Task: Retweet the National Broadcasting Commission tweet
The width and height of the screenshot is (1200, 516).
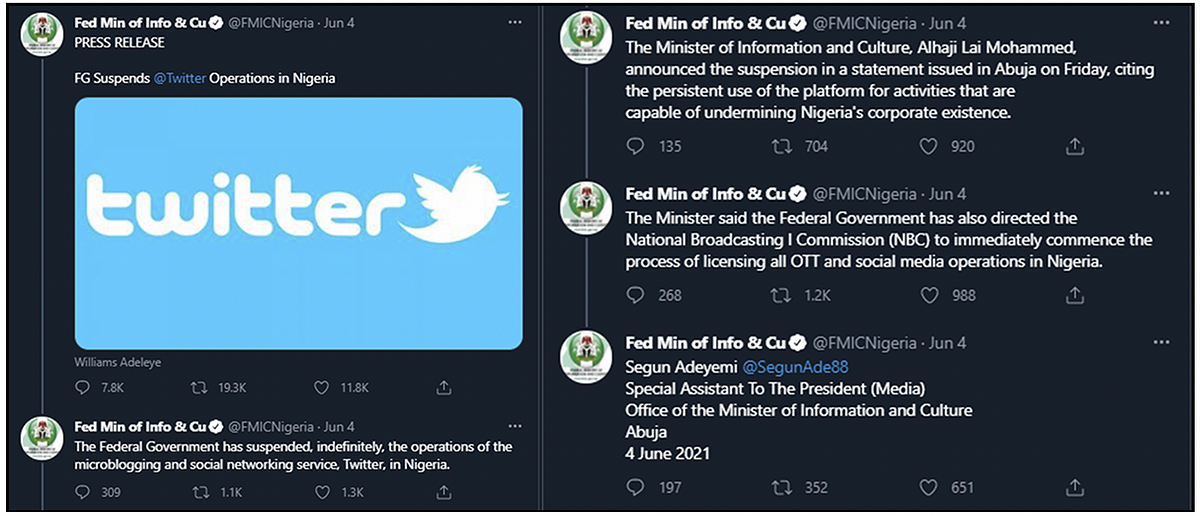Action: click(781, 294)
